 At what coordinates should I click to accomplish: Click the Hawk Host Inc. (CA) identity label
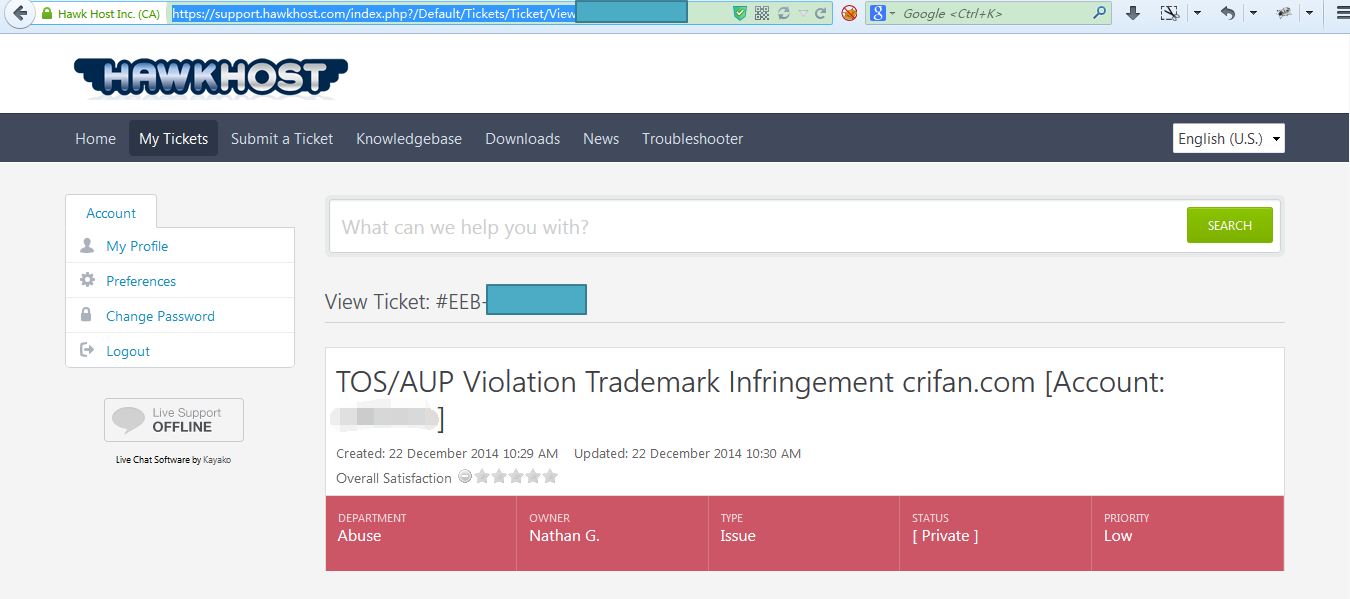(x=109, y=14)
